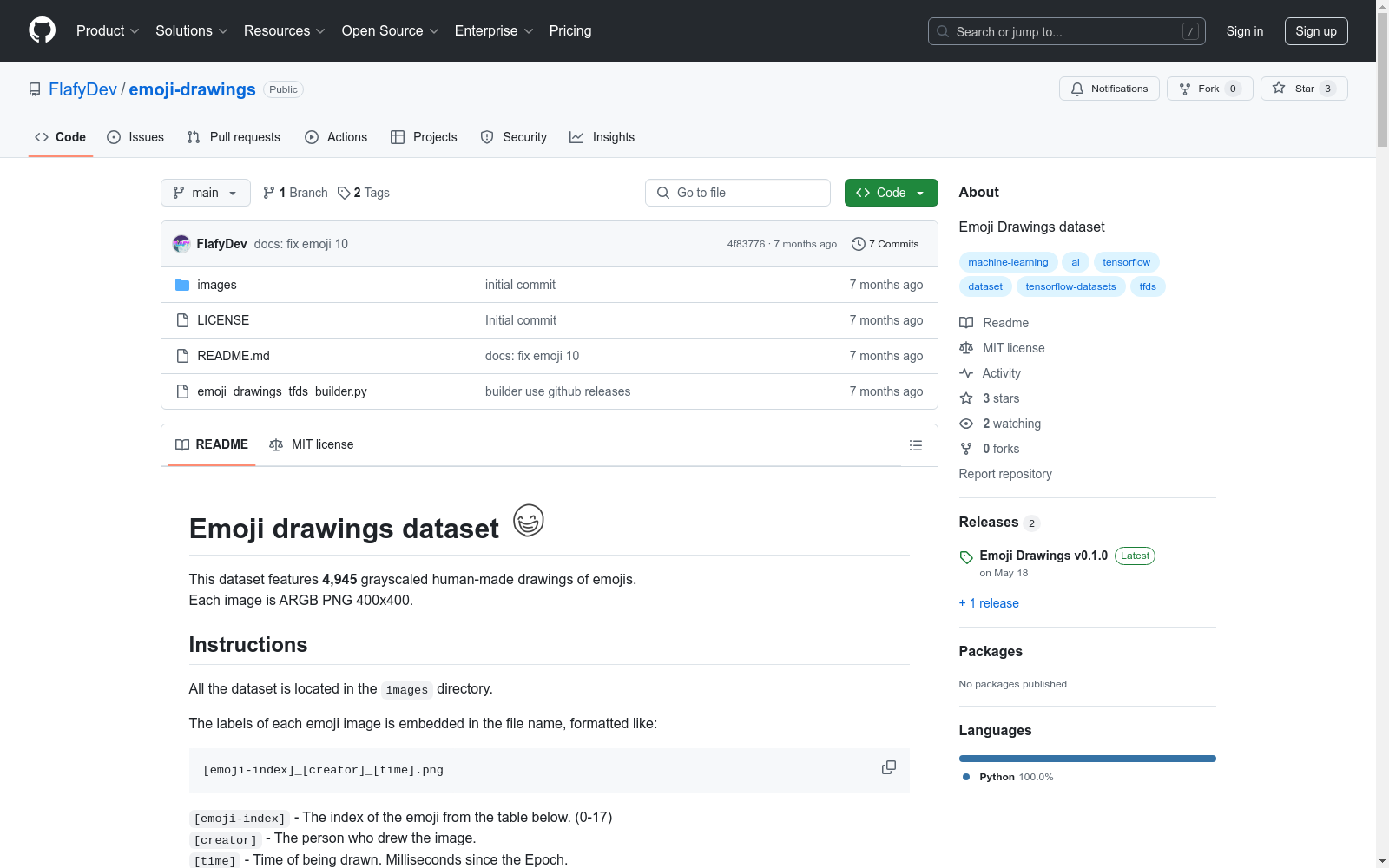1389x868 pixels.
Task: Open the Resources dropdown
Action: pos(285,31)
